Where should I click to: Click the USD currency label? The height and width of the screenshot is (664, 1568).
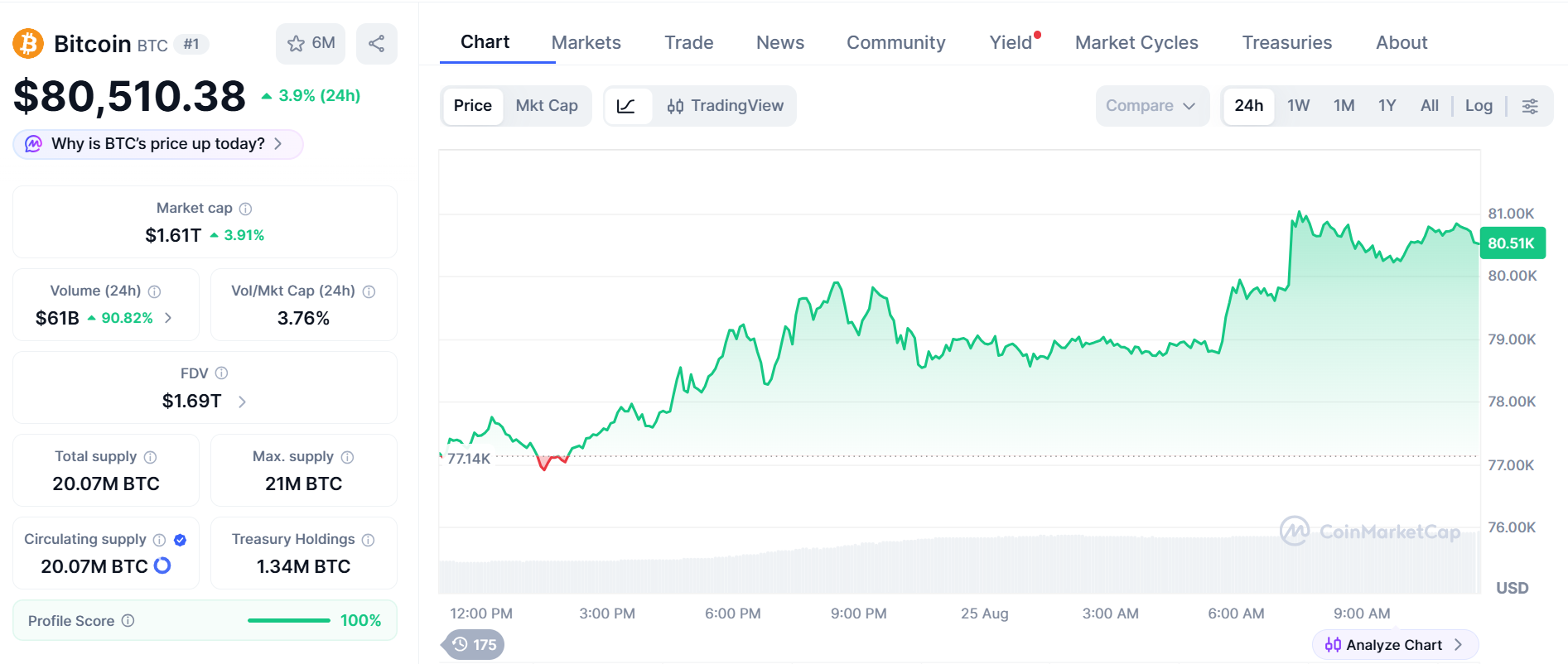coord(1512,589)
